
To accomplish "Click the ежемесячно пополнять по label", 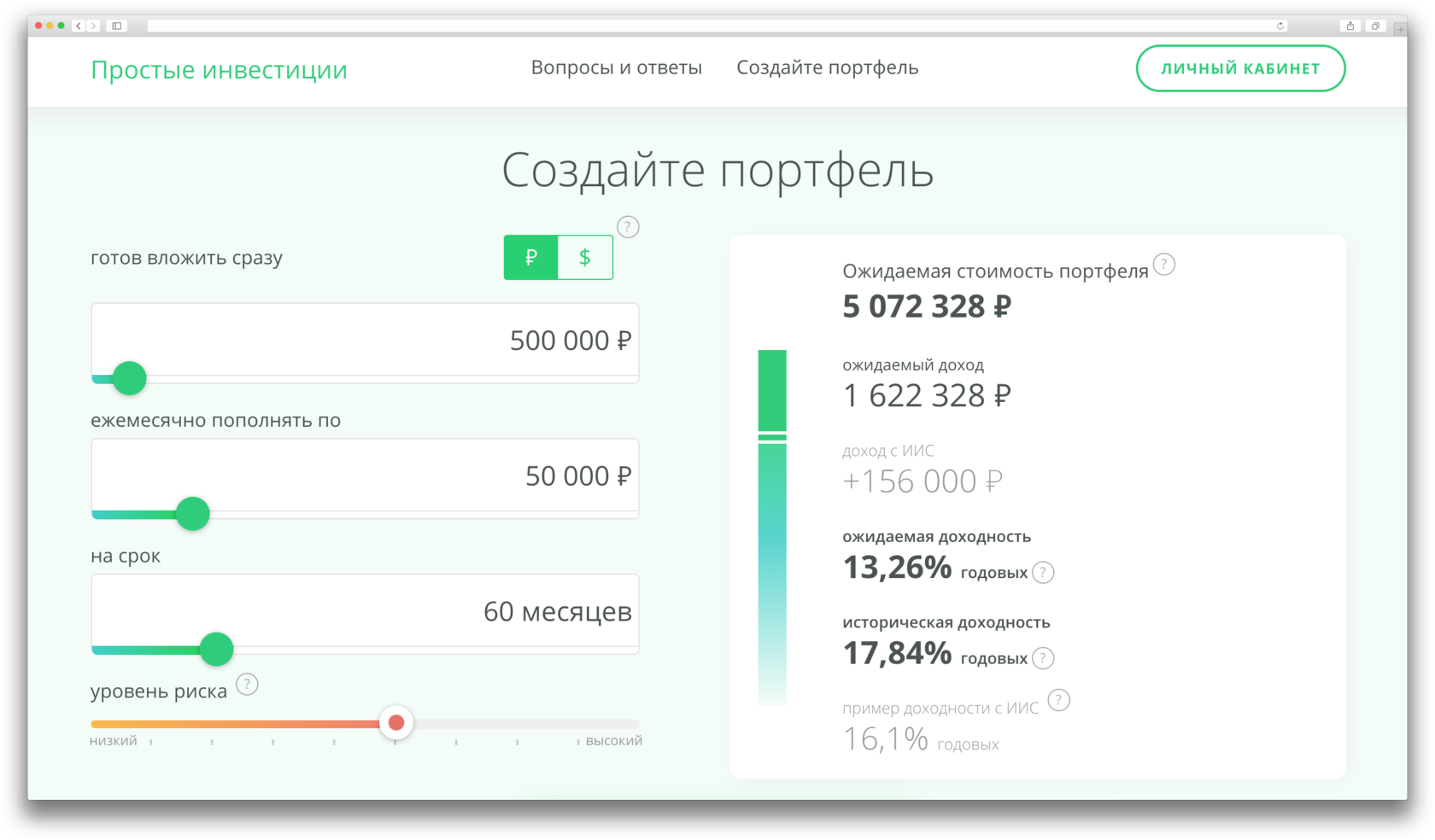I will [x=216, y=420].
